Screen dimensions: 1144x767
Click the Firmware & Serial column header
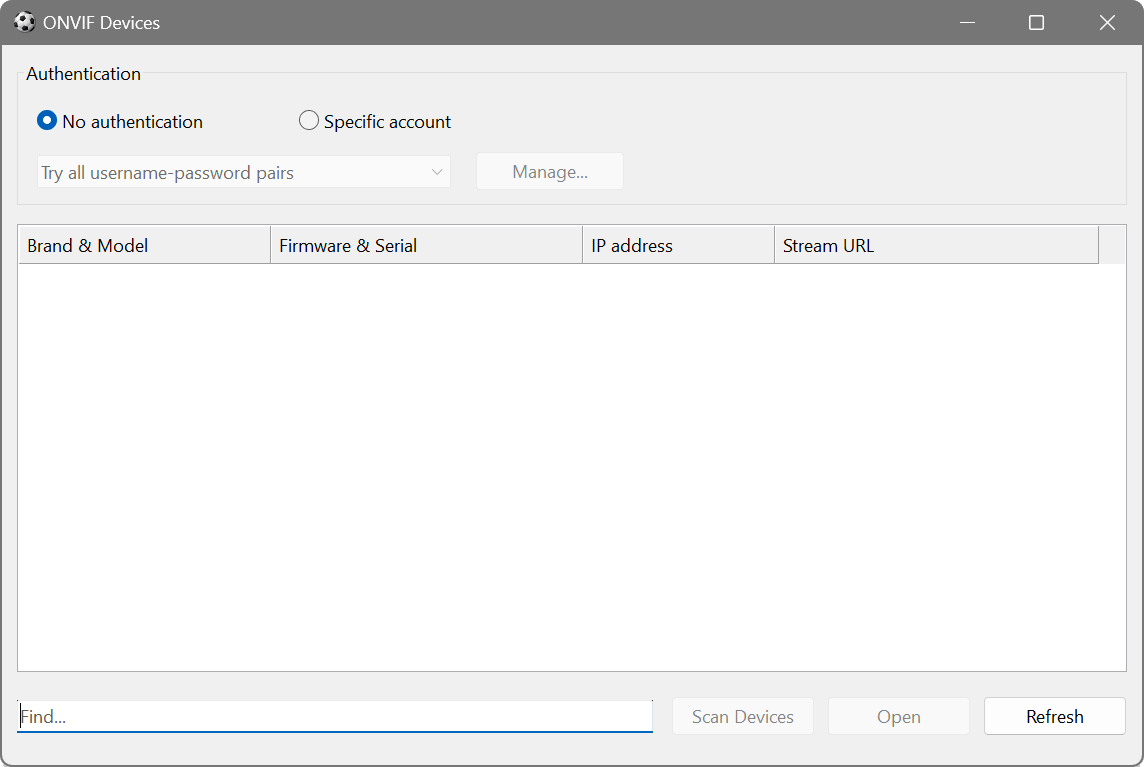click(x=426, y=245)
